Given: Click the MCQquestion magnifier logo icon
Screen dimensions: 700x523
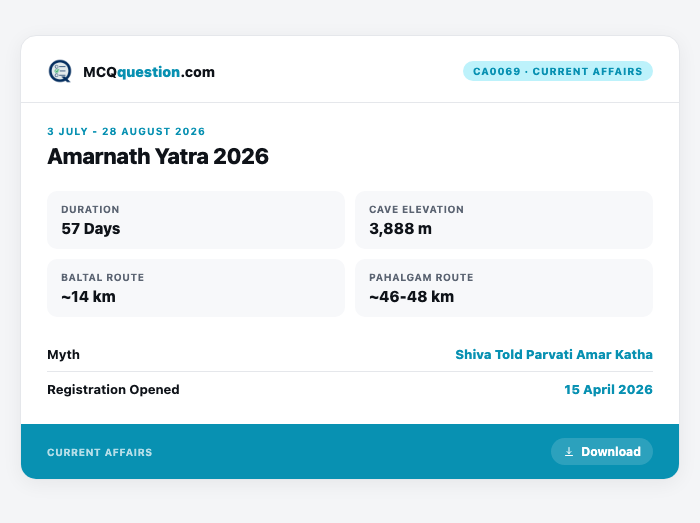Looking at the screenshot, I should 60,71.
